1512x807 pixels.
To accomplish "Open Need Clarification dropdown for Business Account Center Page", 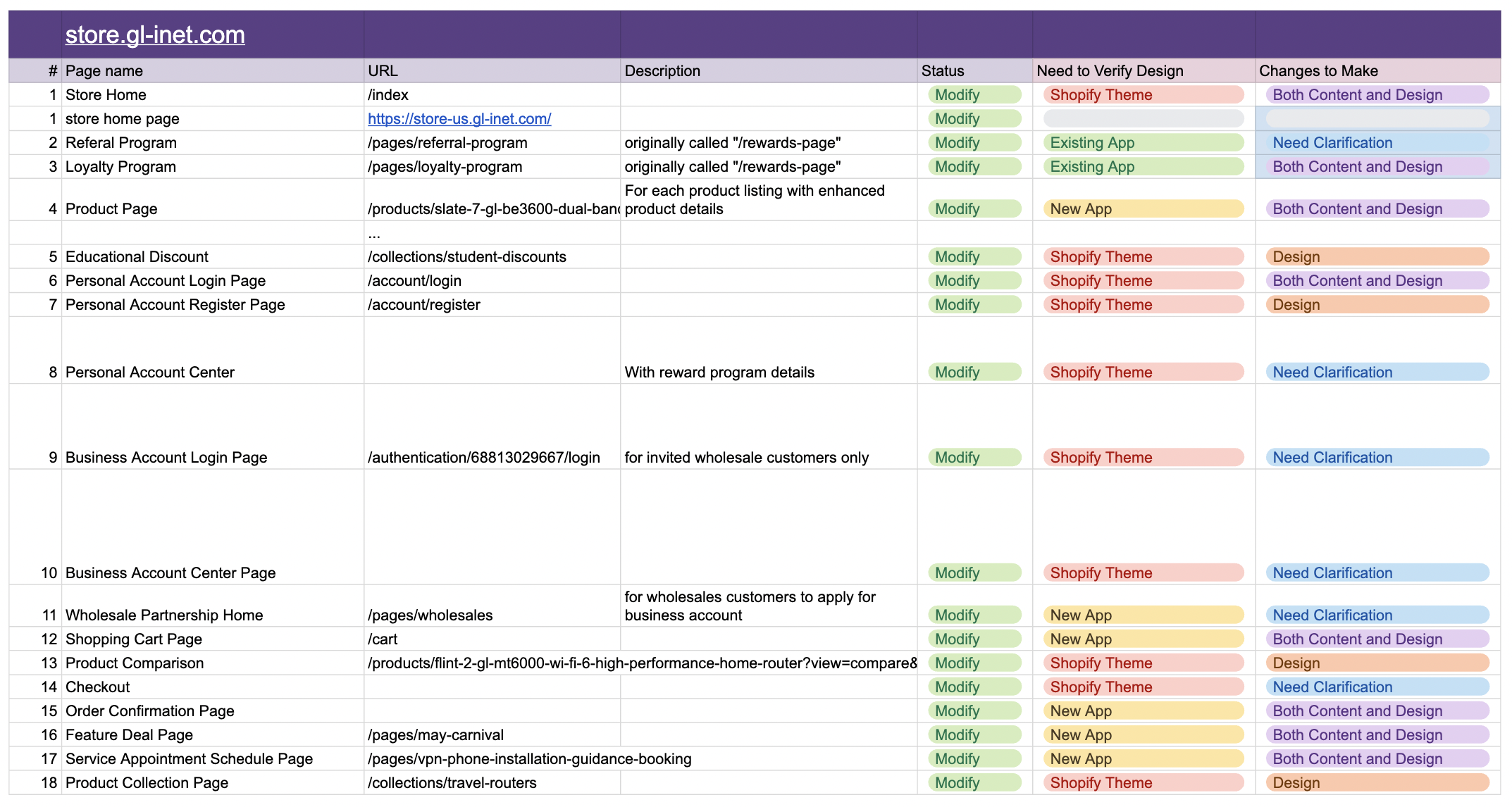I will pos(1377,573).
